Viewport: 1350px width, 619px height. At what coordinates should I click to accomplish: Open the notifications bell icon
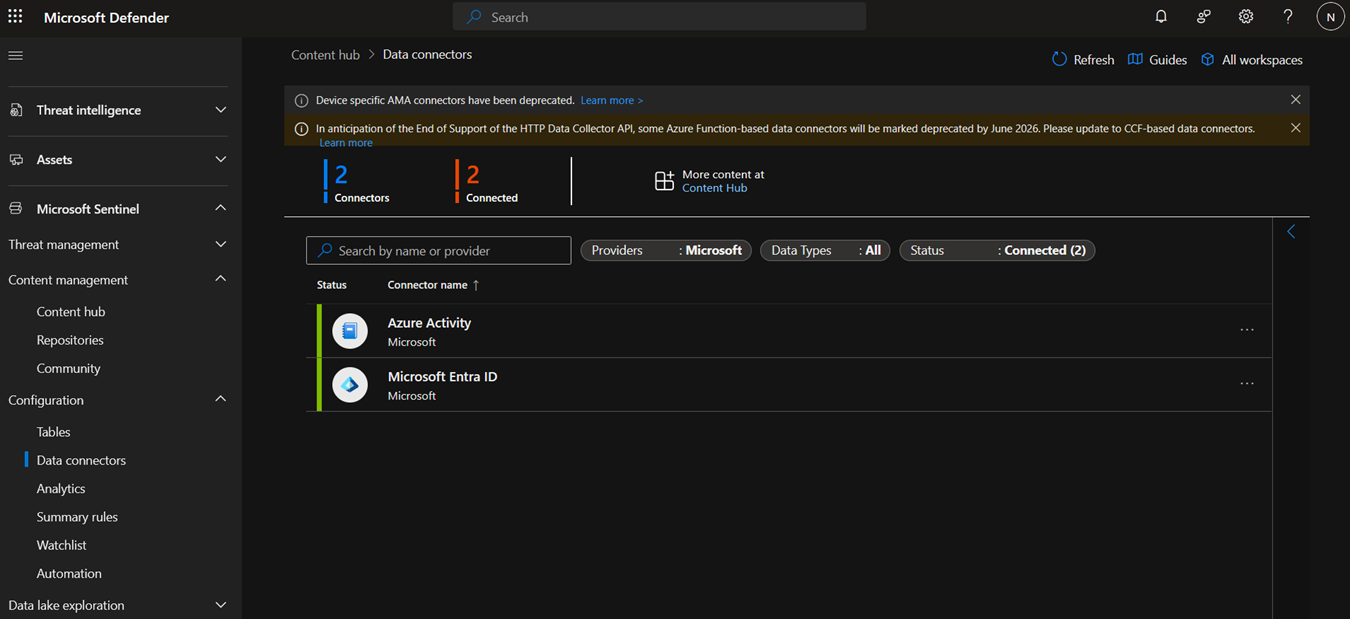(x=1161, y=17)
